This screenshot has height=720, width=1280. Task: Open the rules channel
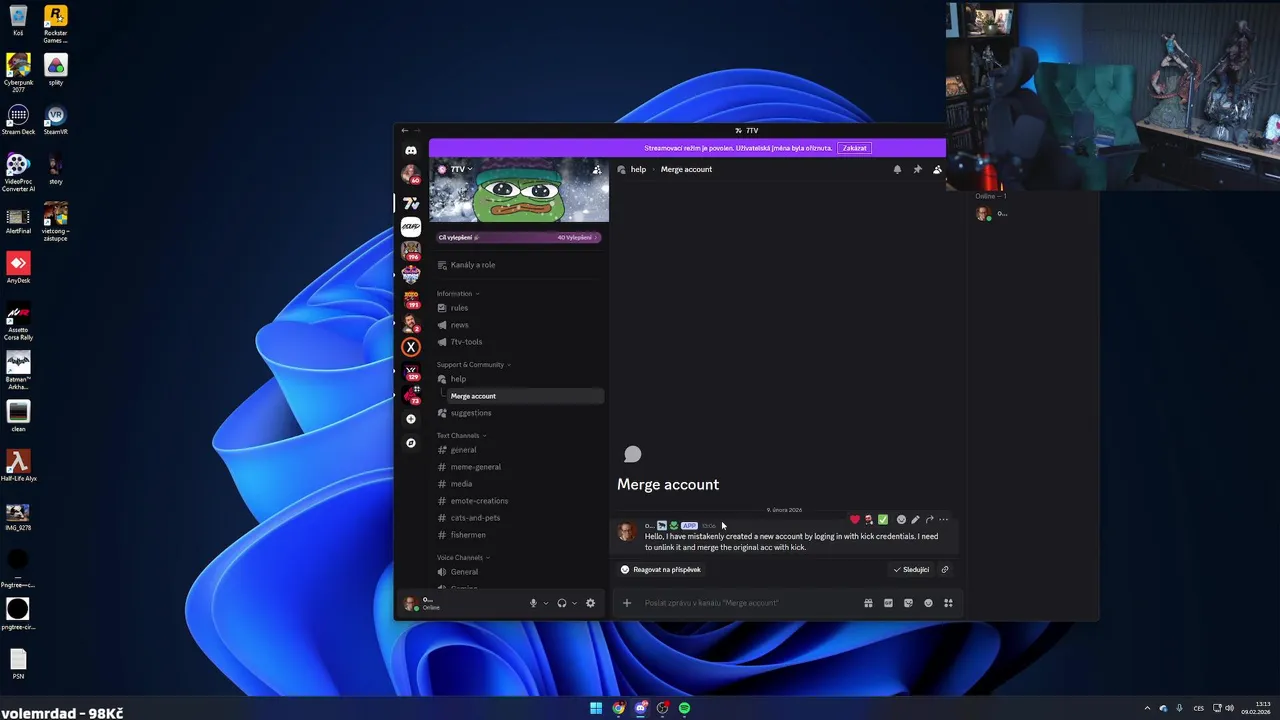coord(519,308)
